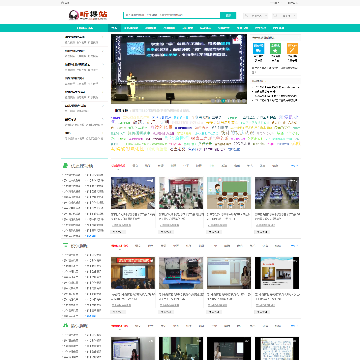360x360 pixels.
Task: Click the green icon beside third section heading
Action: 65,326
